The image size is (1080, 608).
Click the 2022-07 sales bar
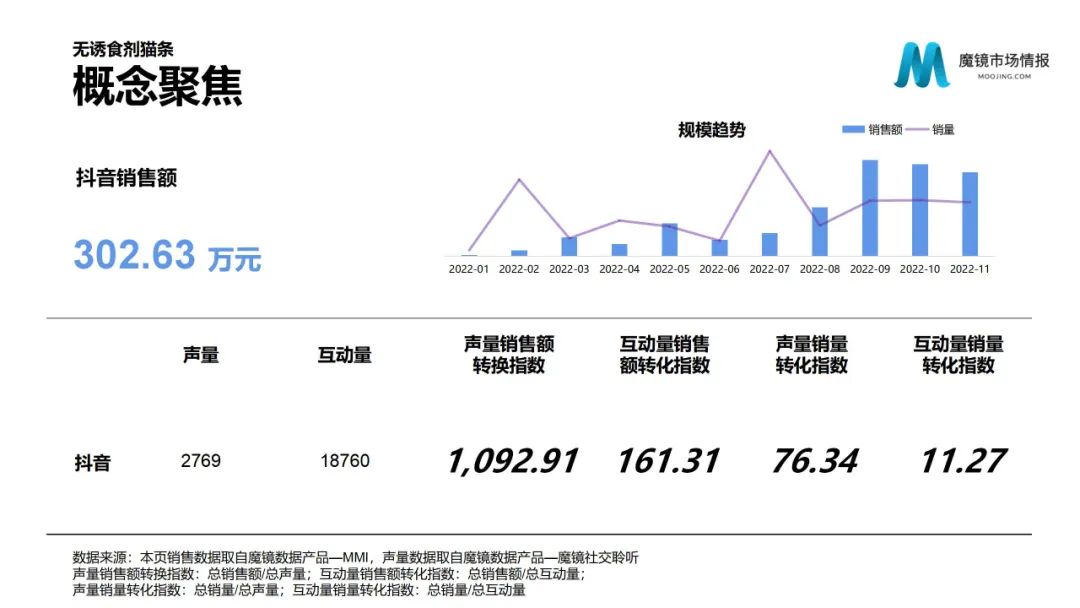click(x=769, y=244)
